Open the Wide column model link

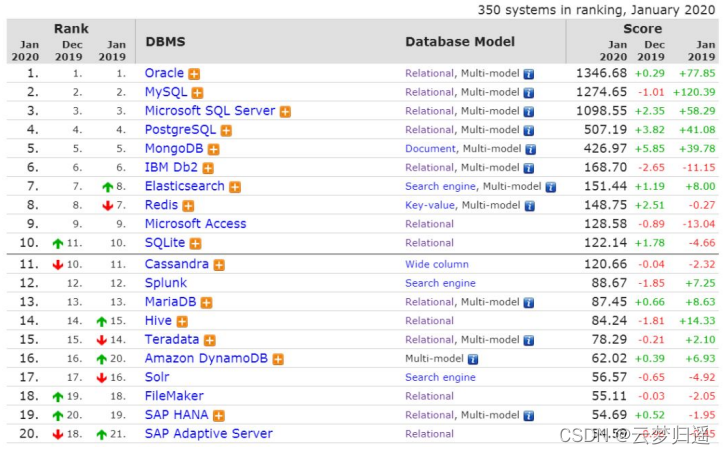pyautogui.click(x=437, y=264)
